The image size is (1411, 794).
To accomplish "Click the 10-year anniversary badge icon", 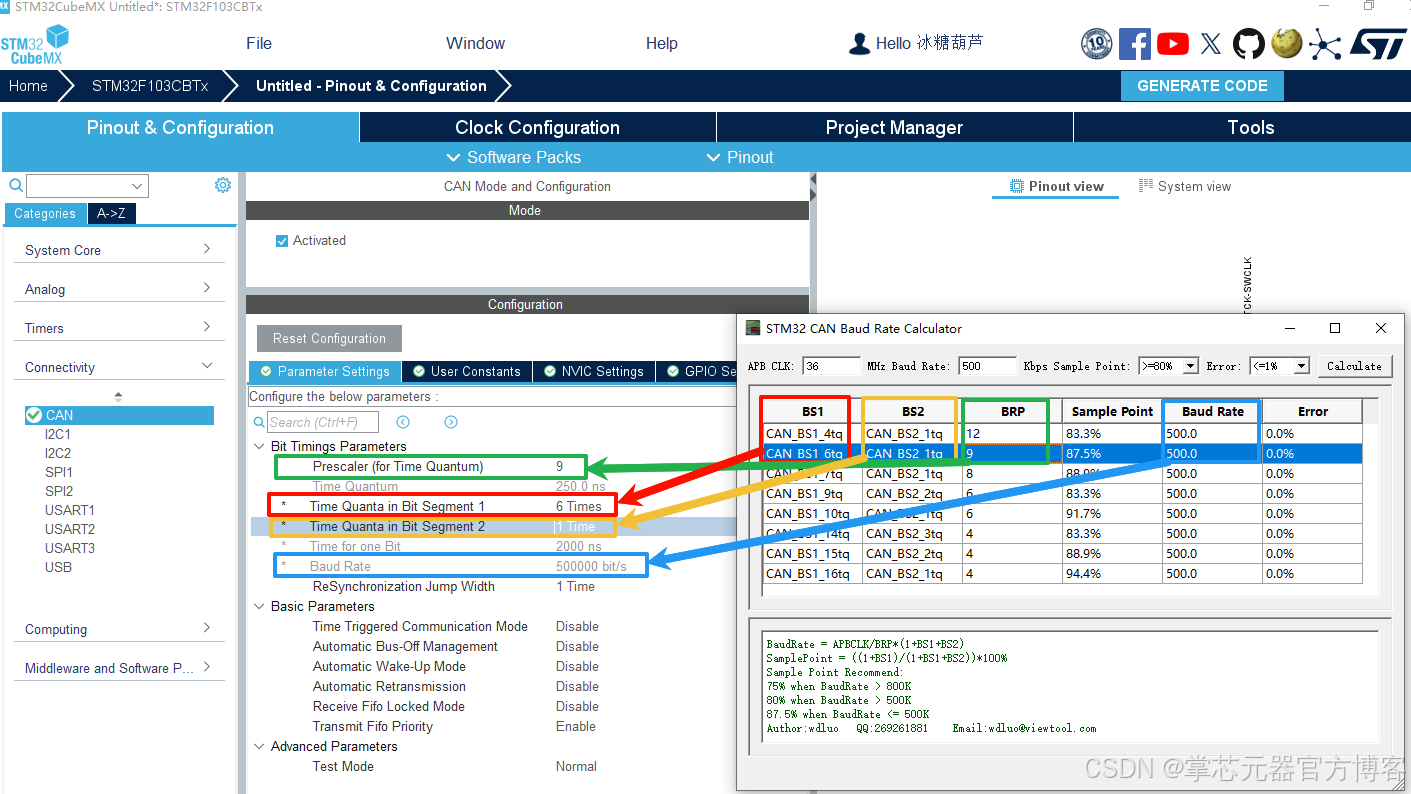I will (1097, 43).
